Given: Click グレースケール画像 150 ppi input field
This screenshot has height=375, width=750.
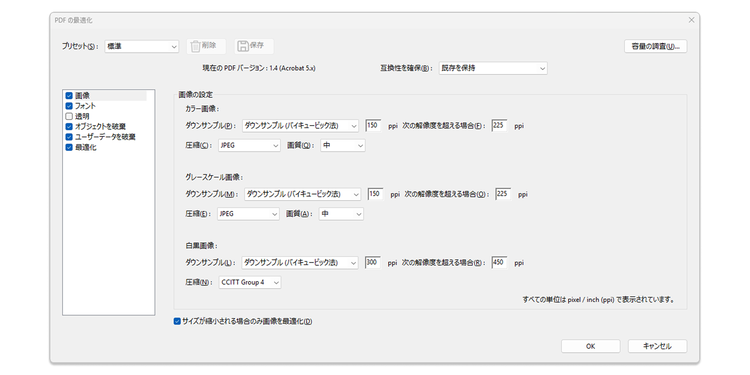Looking at the screenshot, I should [375, 194].
